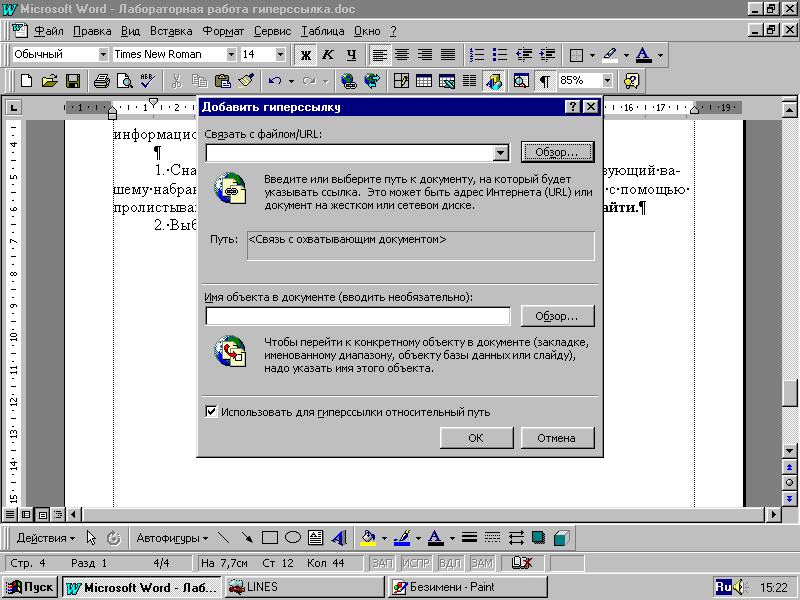Apply the highlight marker color

pos(610,55)
